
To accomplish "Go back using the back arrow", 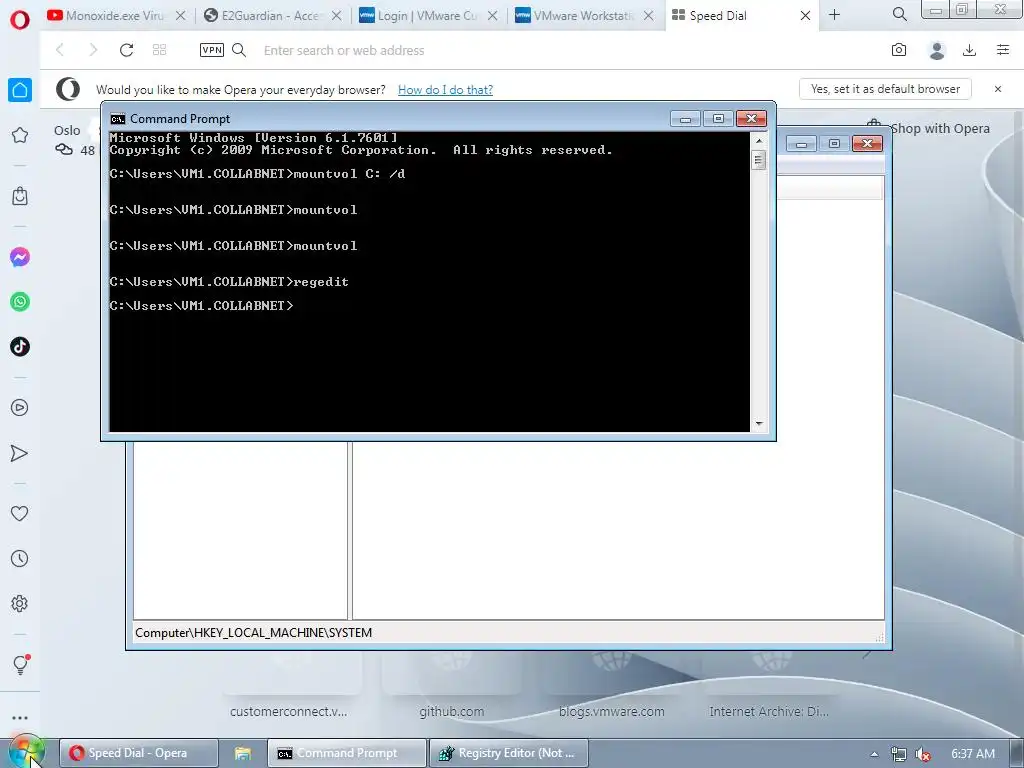I will point(59,50).
